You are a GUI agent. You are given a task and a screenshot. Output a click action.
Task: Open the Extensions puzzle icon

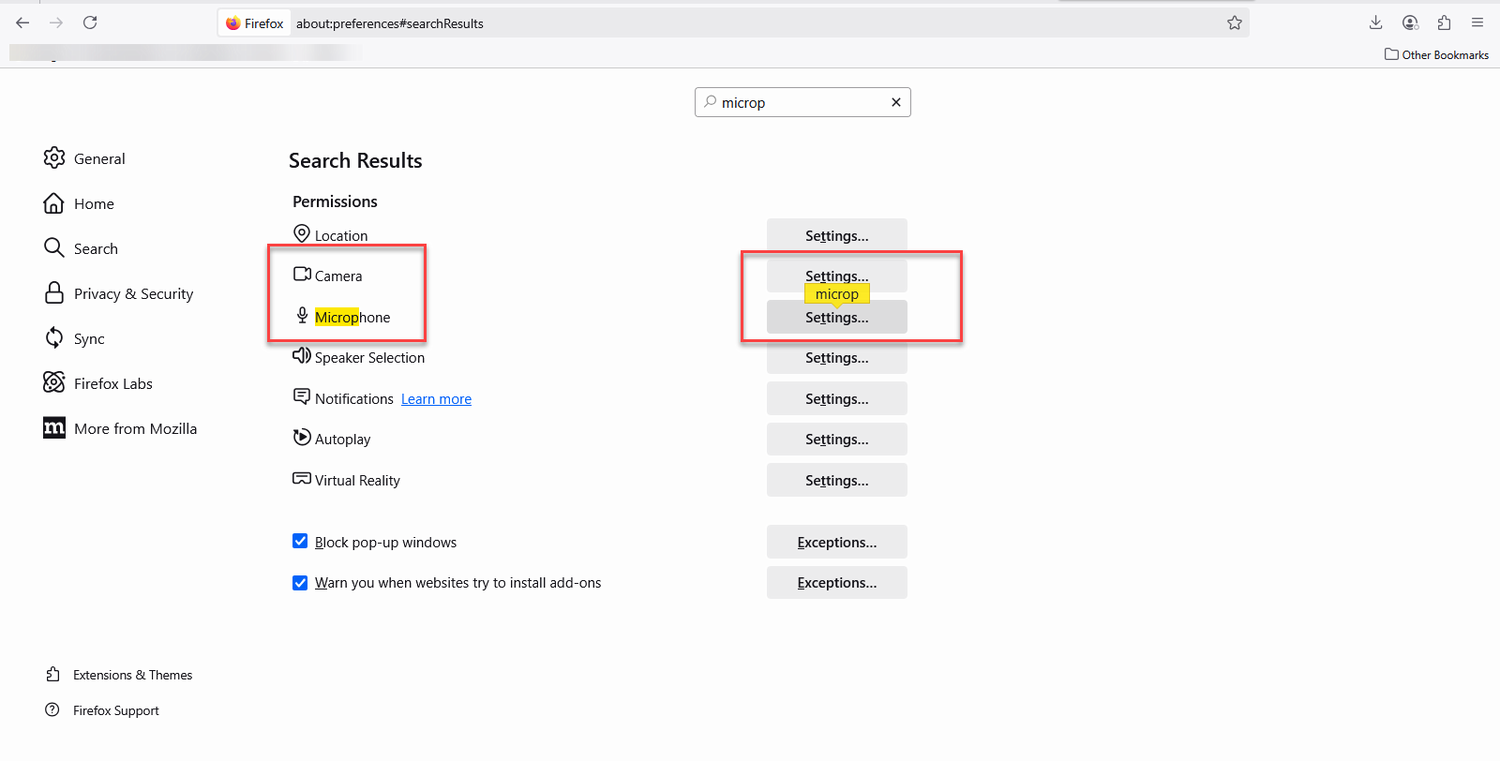[1444, 23]
